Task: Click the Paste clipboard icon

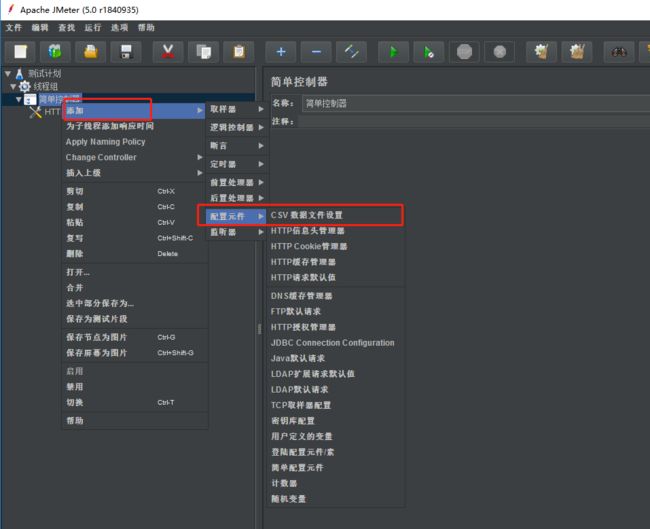Action: [x=238, y=52]
